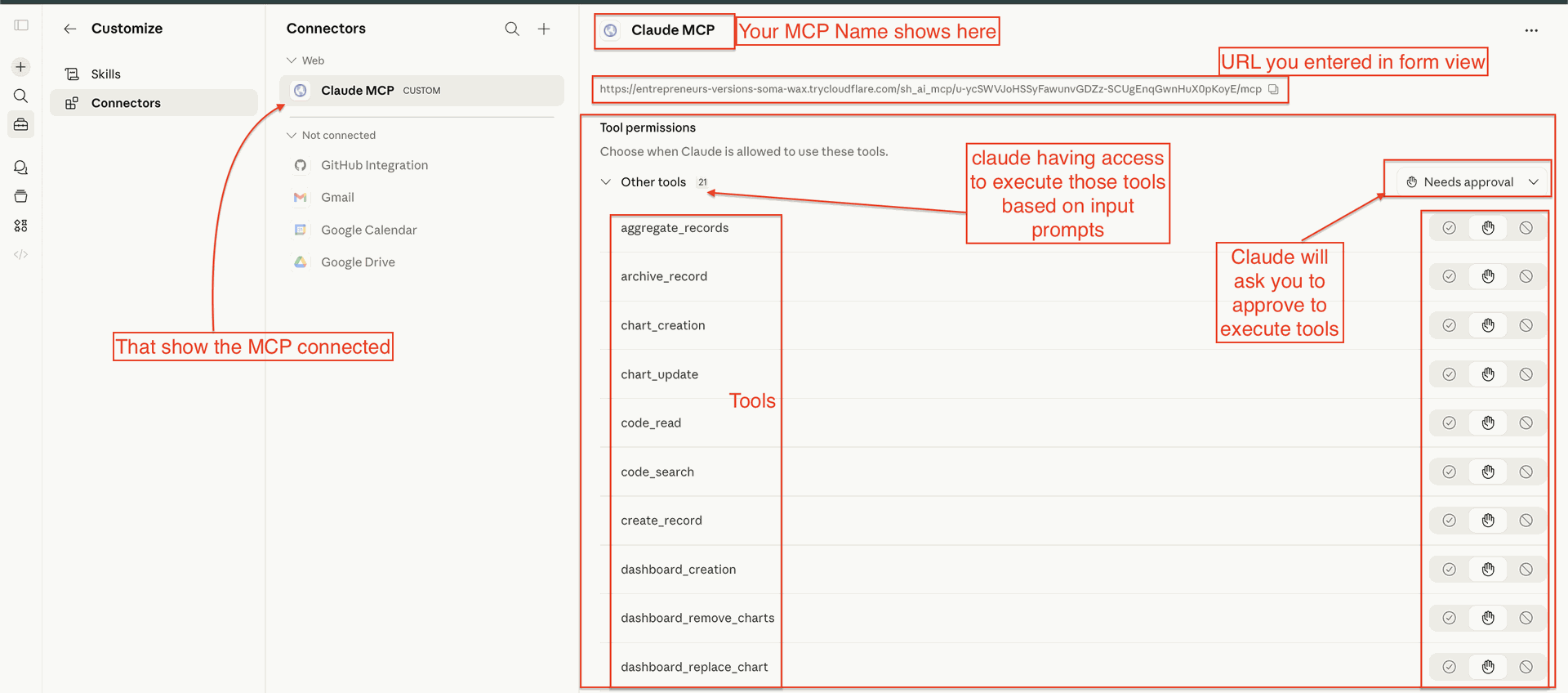Block the code_read tool
This screenshot has height=693, width=1568.
pos(1526,423)
